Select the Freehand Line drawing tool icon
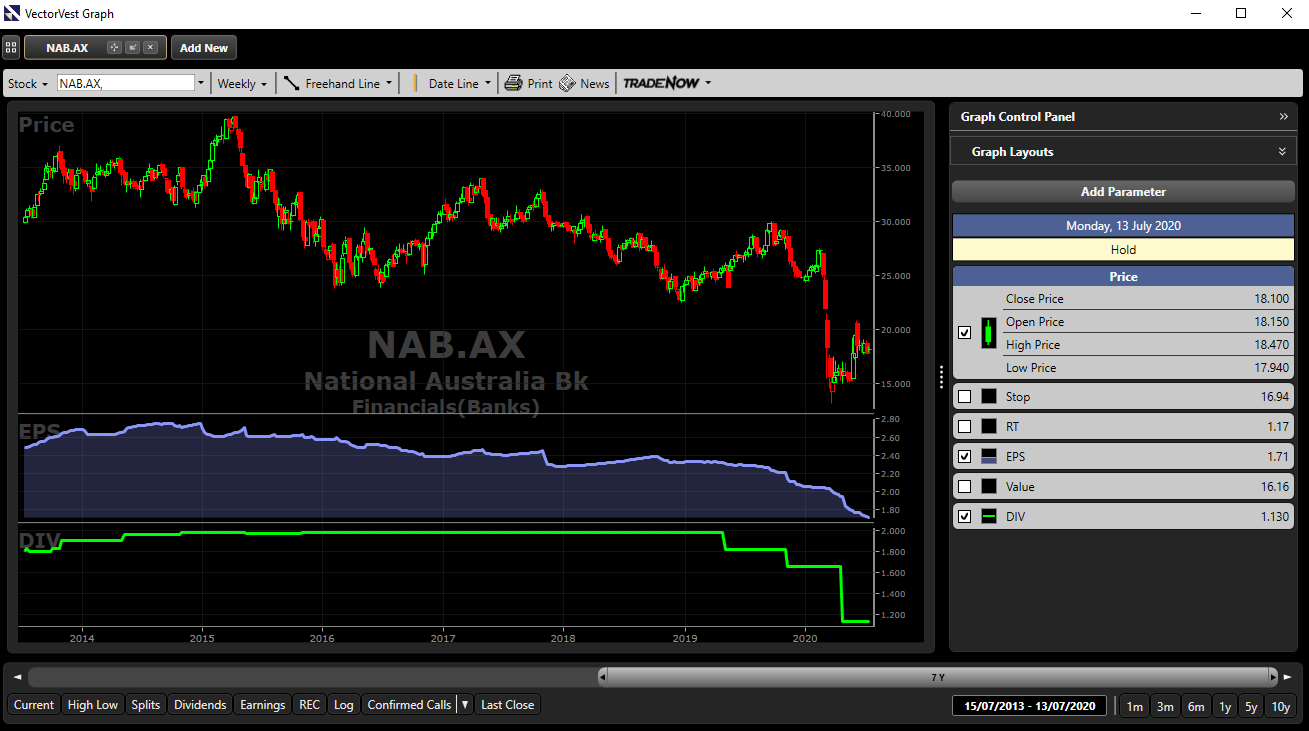Screen dimensions: 1309x731 pyautogui.click(x=292, y=84)
